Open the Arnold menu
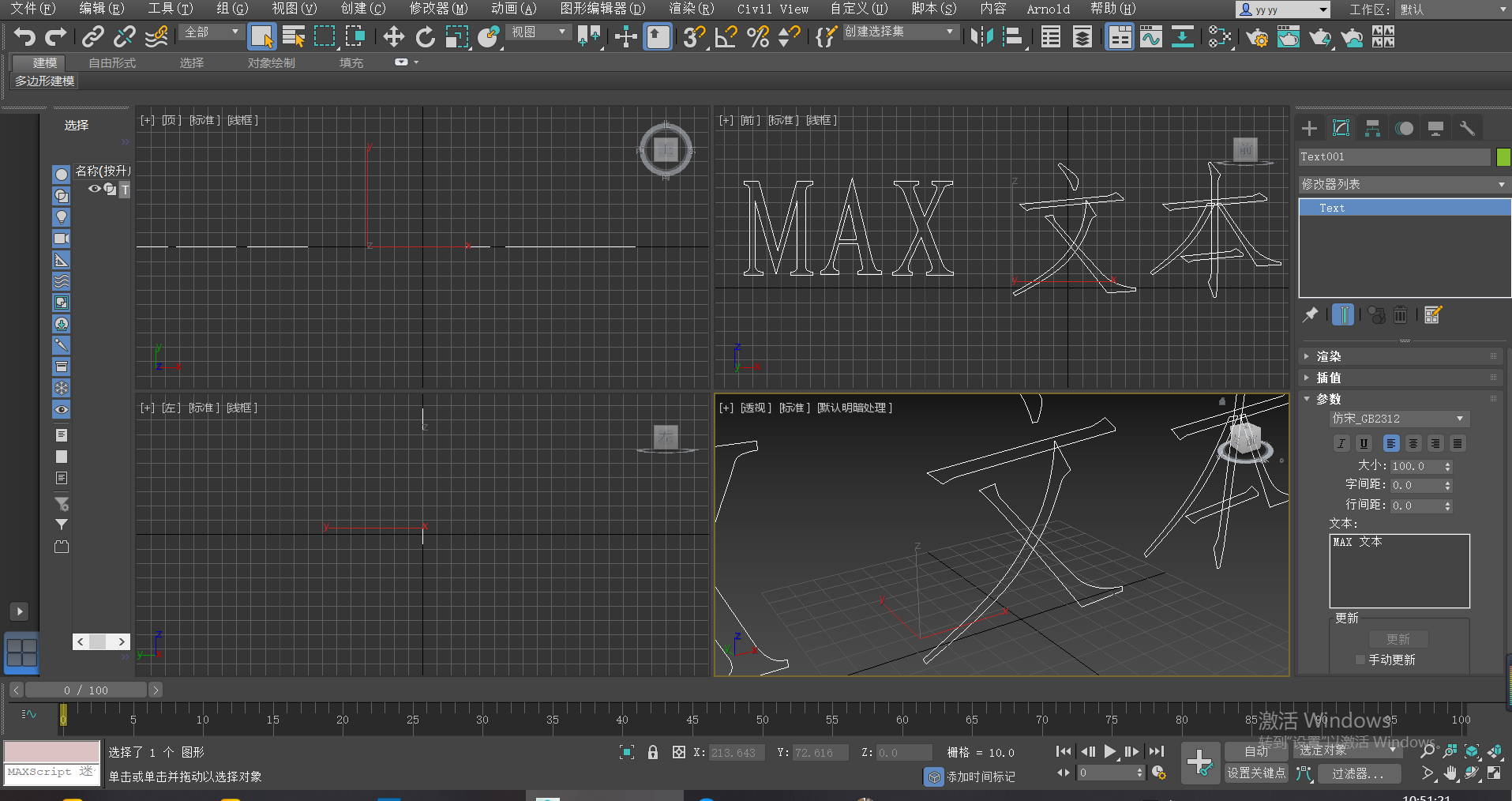The image size is (1512, 801). 1049,9
